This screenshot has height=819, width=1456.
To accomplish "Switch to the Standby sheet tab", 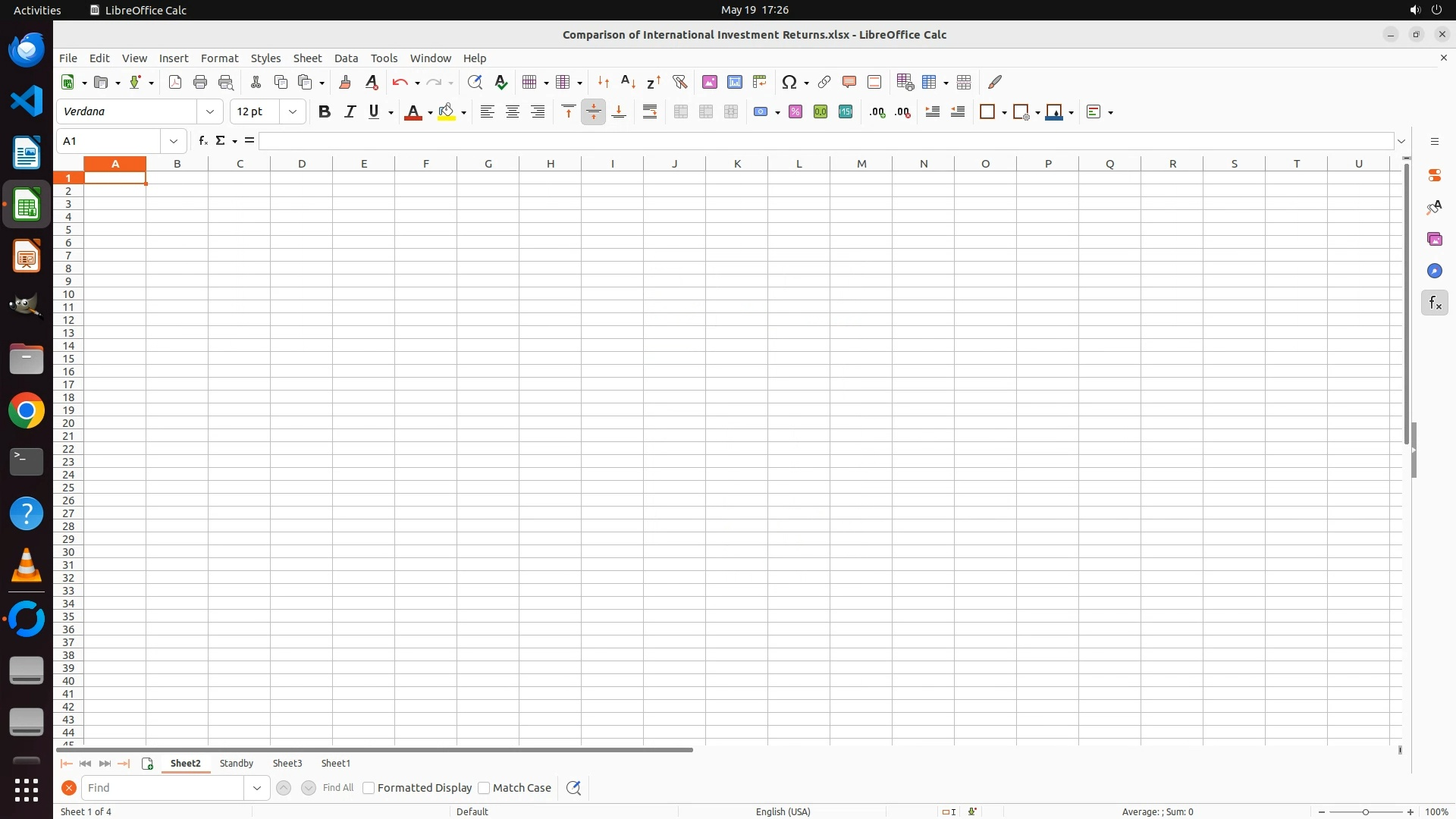I will (236, 764).
